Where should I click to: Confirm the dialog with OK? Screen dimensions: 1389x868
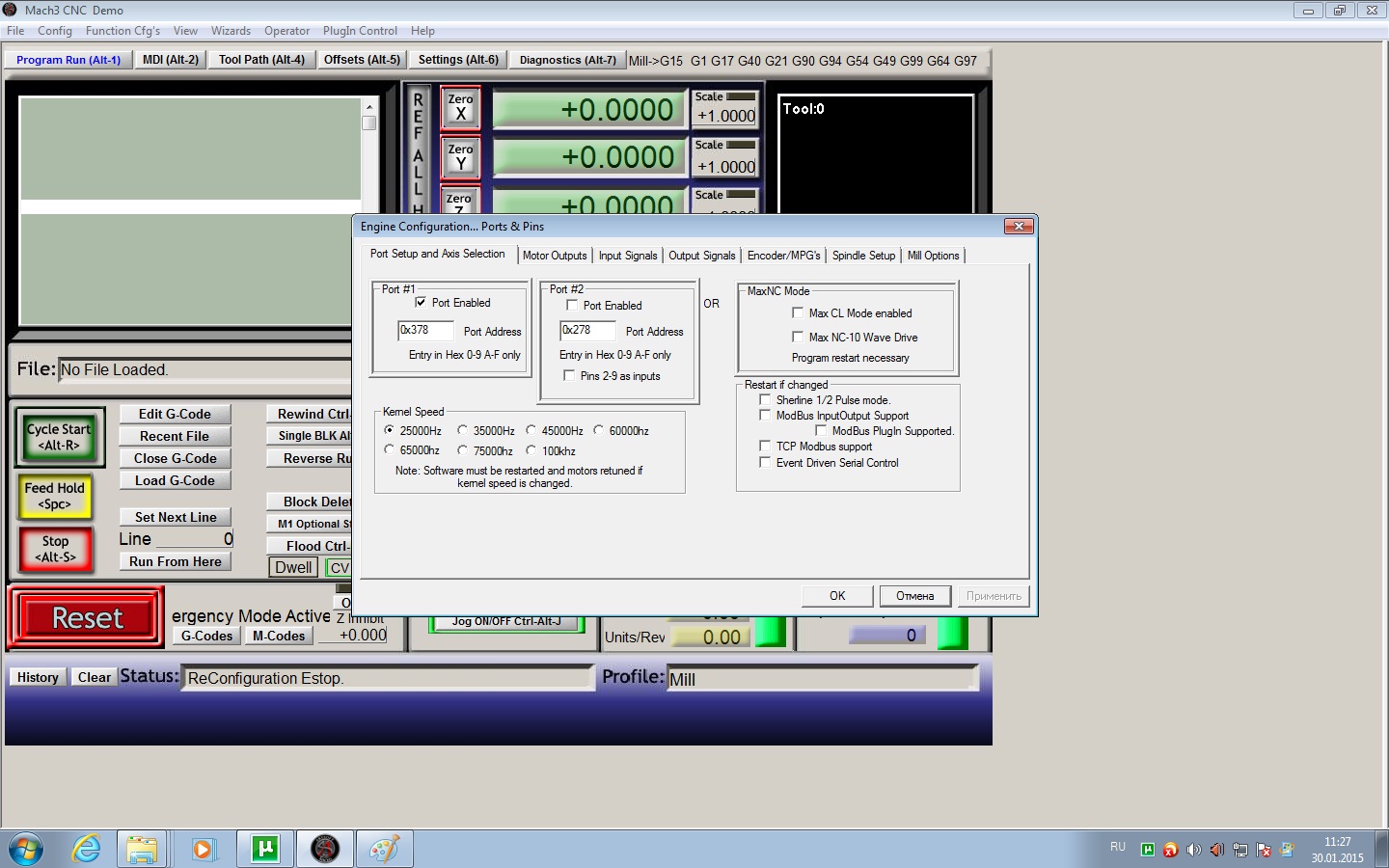pyautogui.click(x=837, y=596)
